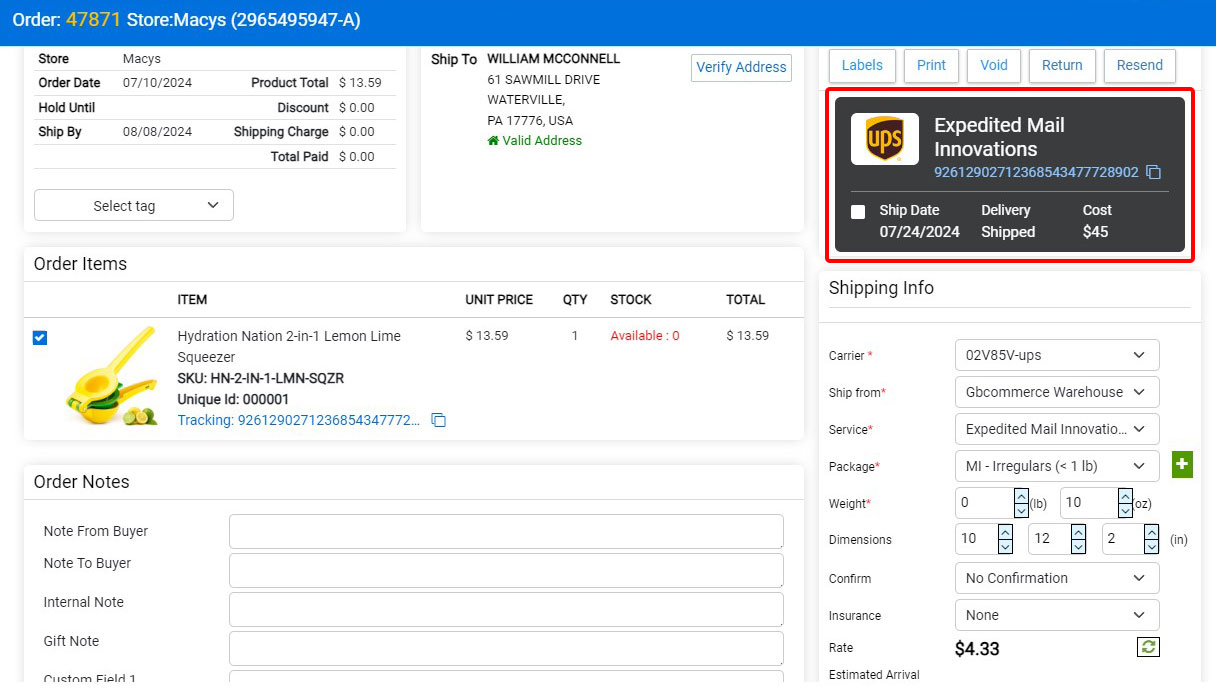Click the weight pounds field
Image resolution: width=1216 pixels, height=698 pixels.
coord(984,502)
